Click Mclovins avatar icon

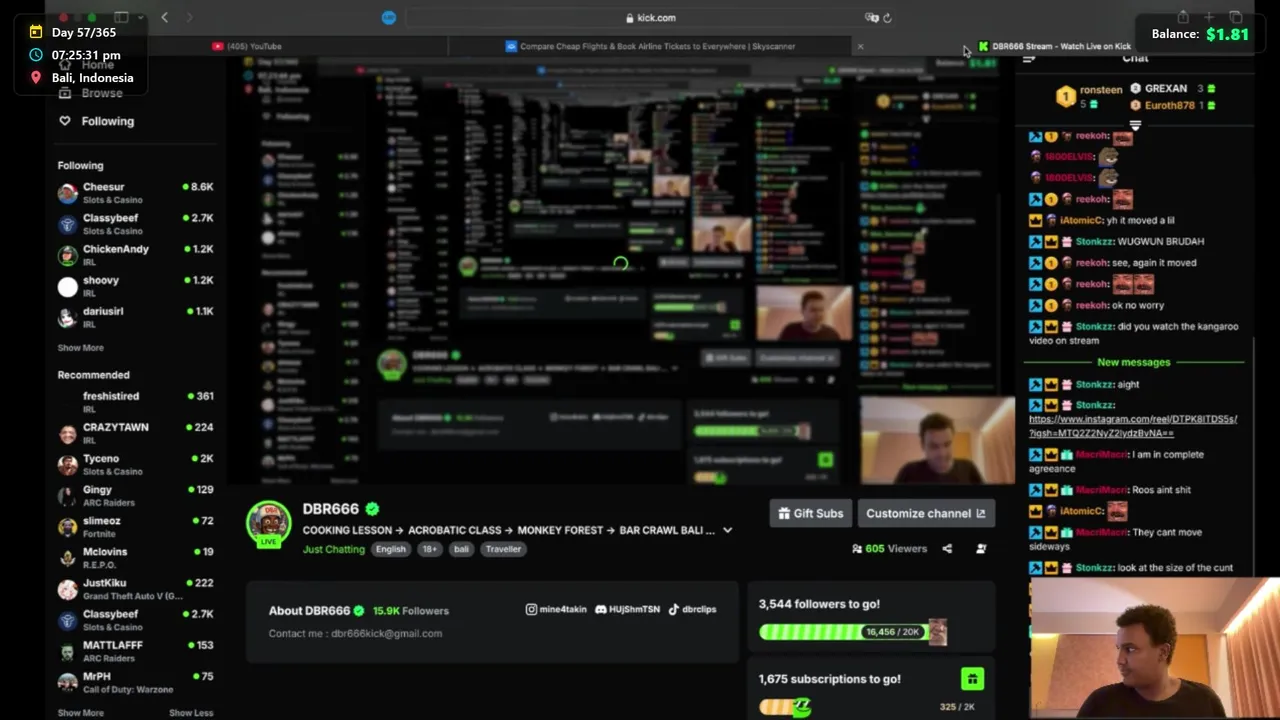coord(67,558)
